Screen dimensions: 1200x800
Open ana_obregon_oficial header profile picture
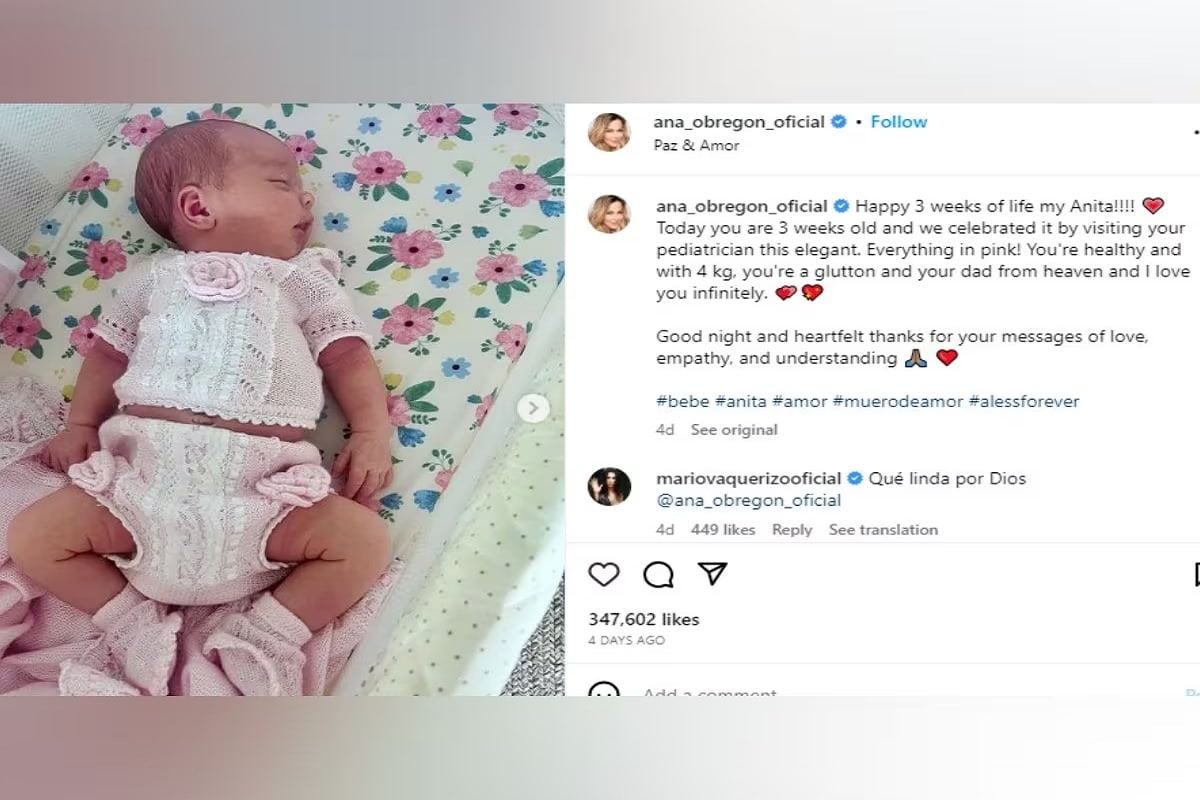(609, 132)
